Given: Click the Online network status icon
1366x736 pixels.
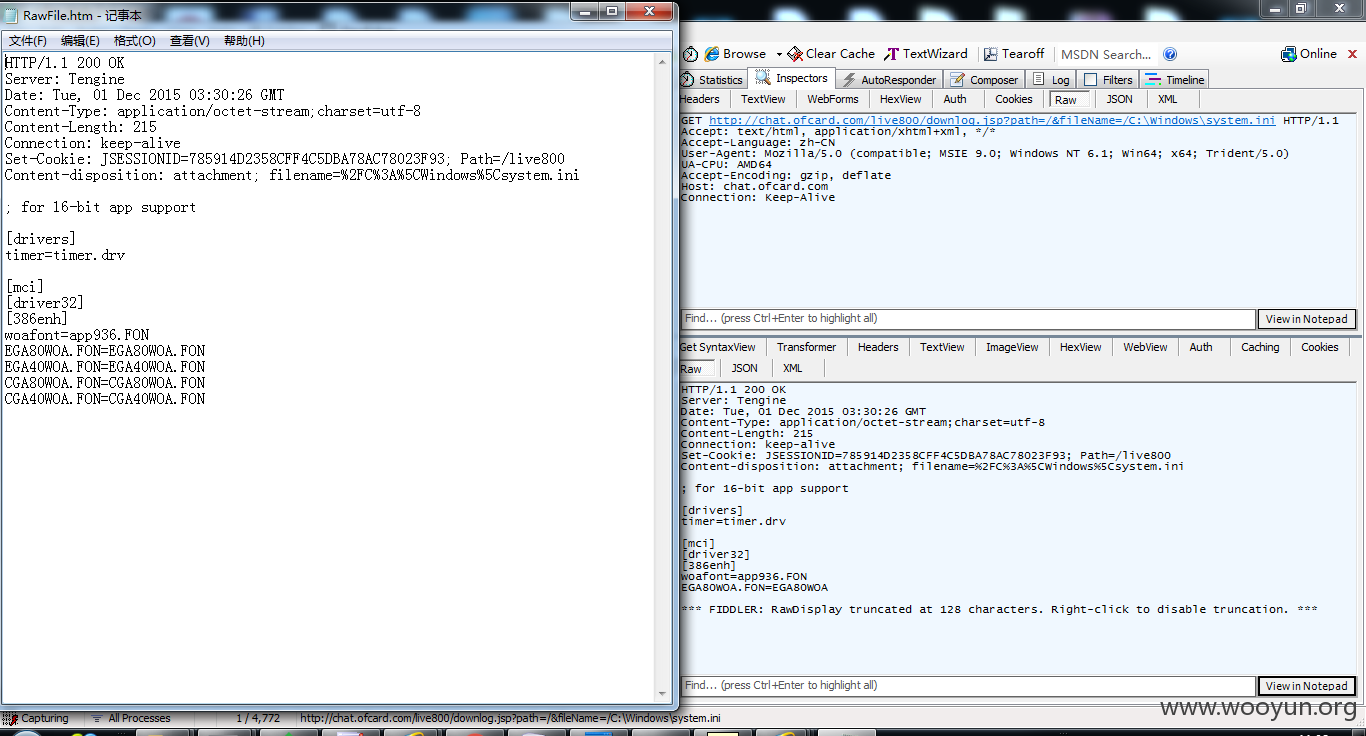Looking at the screenshot, I should pos(1309,54).
